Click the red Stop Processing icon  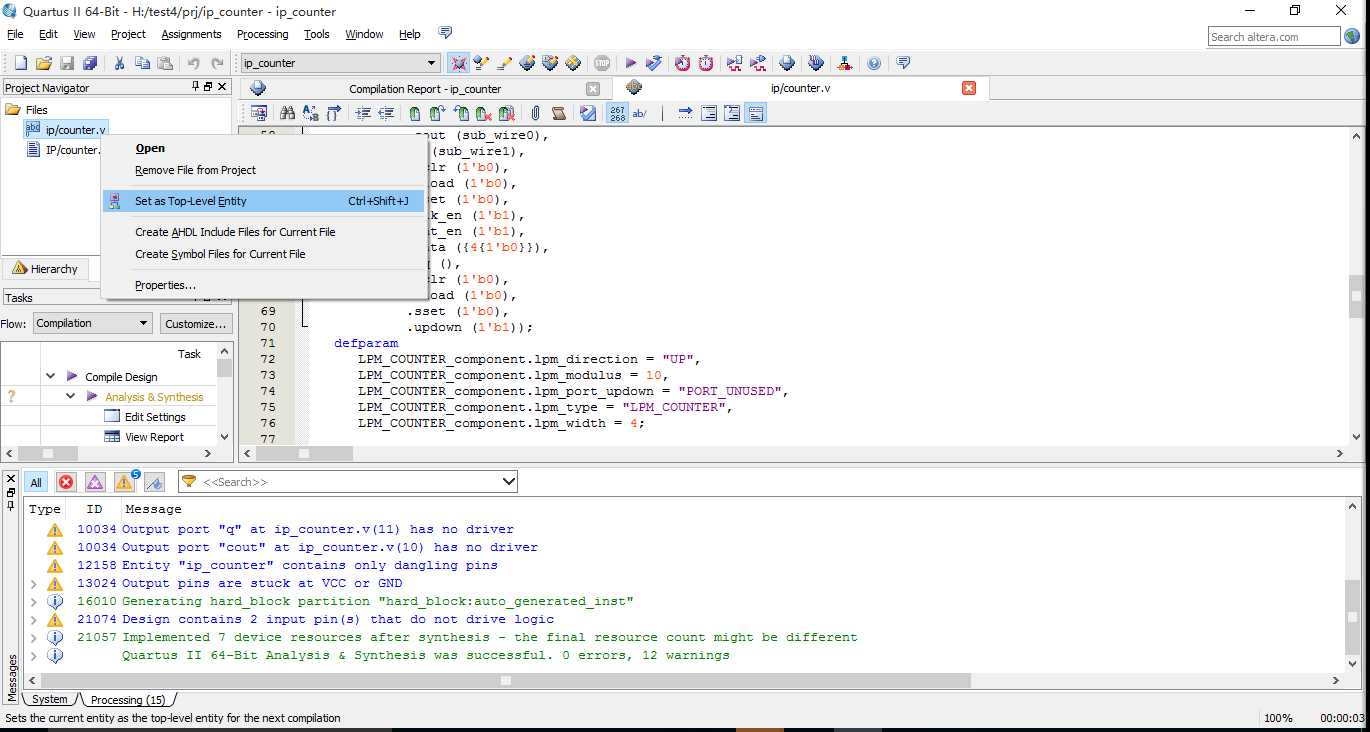[x=602, y=63]
